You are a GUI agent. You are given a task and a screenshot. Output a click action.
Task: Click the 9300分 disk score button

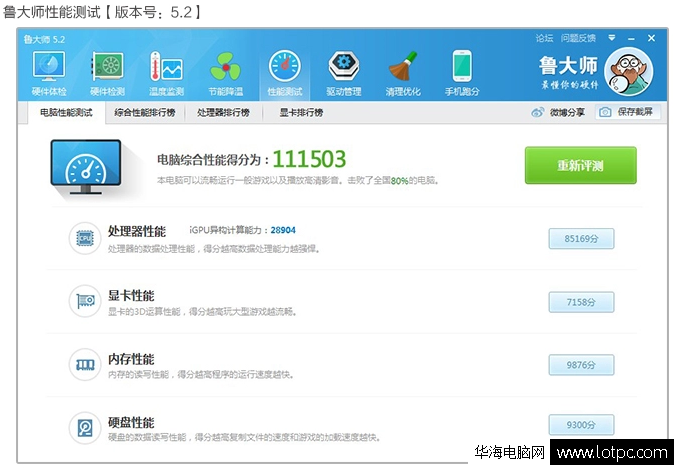[581, 425]
